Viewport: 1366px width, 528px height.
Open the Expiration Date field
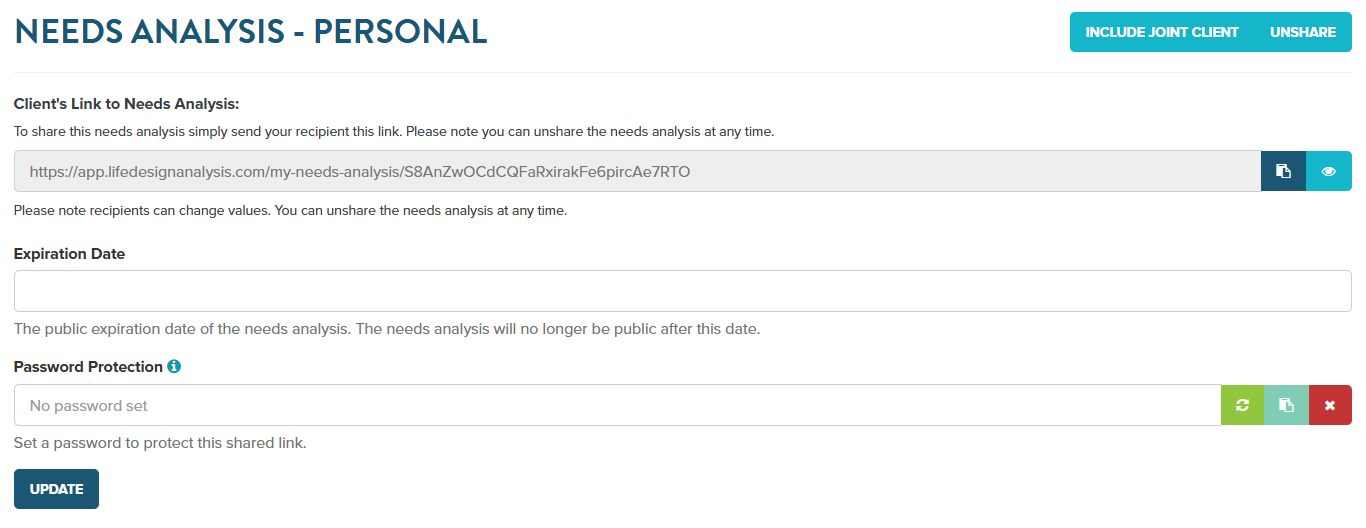click(682, 291)
